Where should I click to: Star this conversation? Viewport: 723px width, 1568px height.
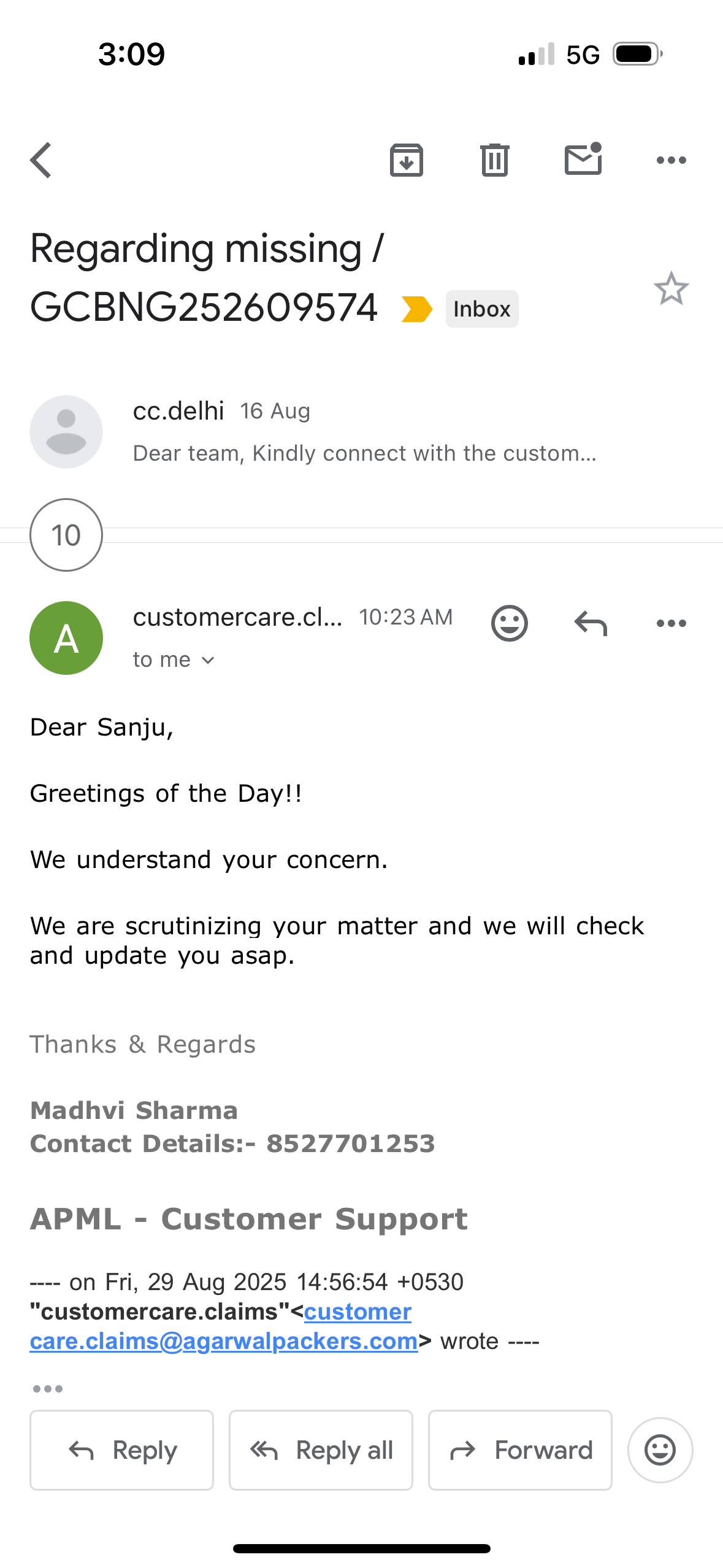pos(671,288)
